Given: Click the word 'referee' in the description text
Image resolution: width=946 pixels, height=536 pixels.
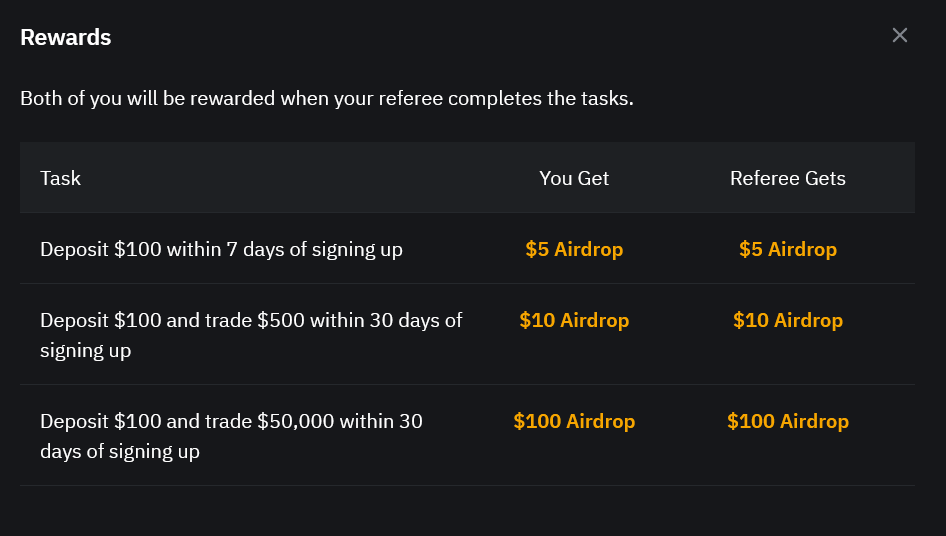Looking at the screenshot, I should [412, 99].
